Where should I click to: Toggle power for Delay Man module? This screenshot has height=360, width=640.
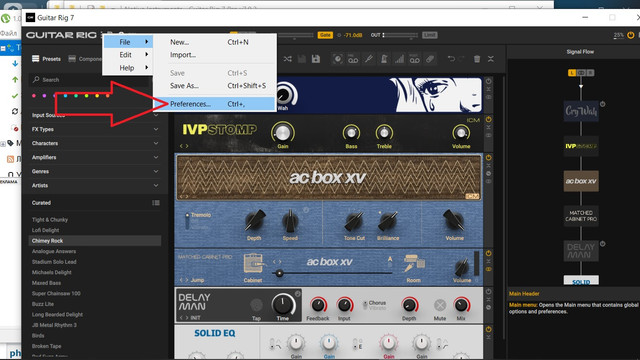(x=488, y=291)
